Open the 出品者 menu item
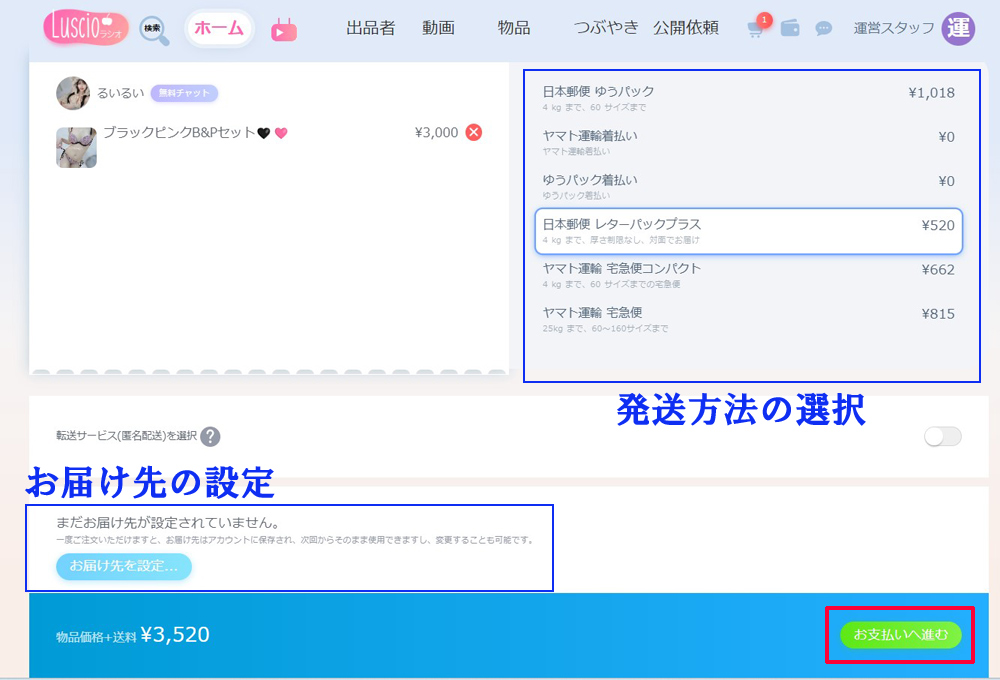This screenshot has width=1000, height=680. 372,28
